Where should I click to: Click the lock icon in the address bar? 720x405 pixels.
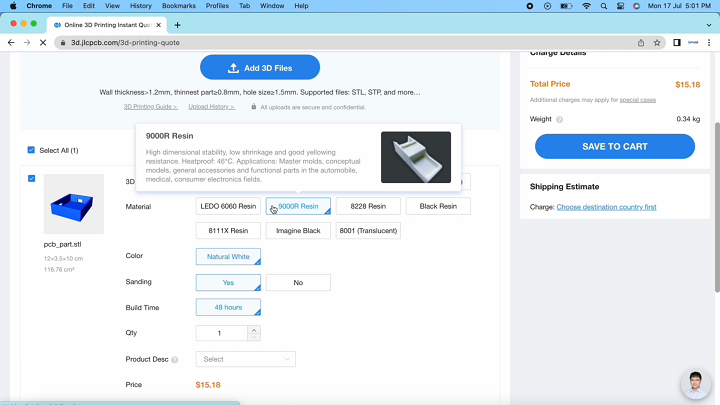tap(63, 43)
